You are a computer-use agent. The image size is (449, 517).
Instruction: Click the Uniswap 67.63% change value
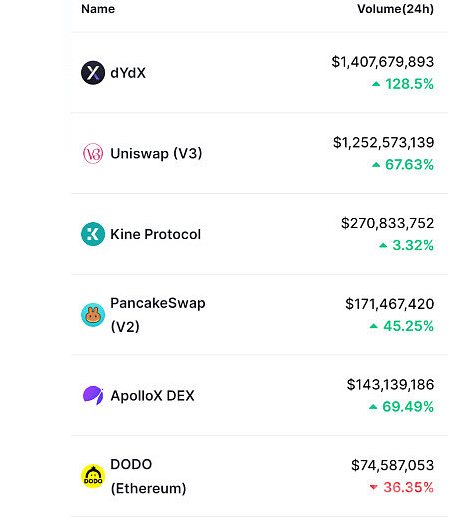[x=409, y=165]
